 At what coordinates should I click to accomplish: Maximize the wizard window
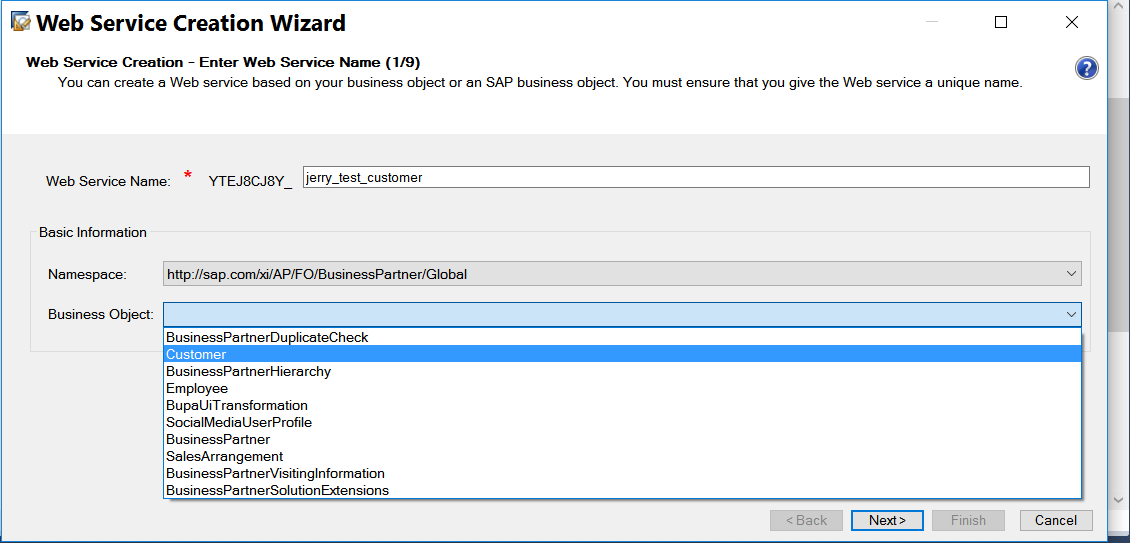[1000, 22]
